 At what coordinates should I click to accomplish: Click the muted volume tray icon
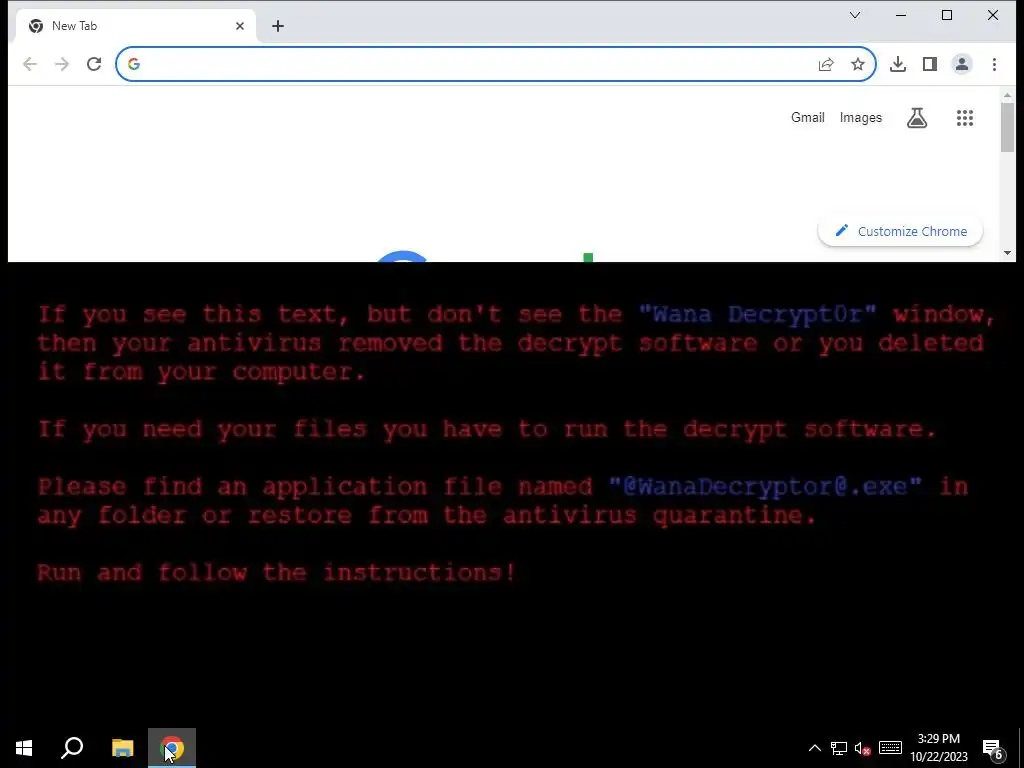click(x=863, y=748)
